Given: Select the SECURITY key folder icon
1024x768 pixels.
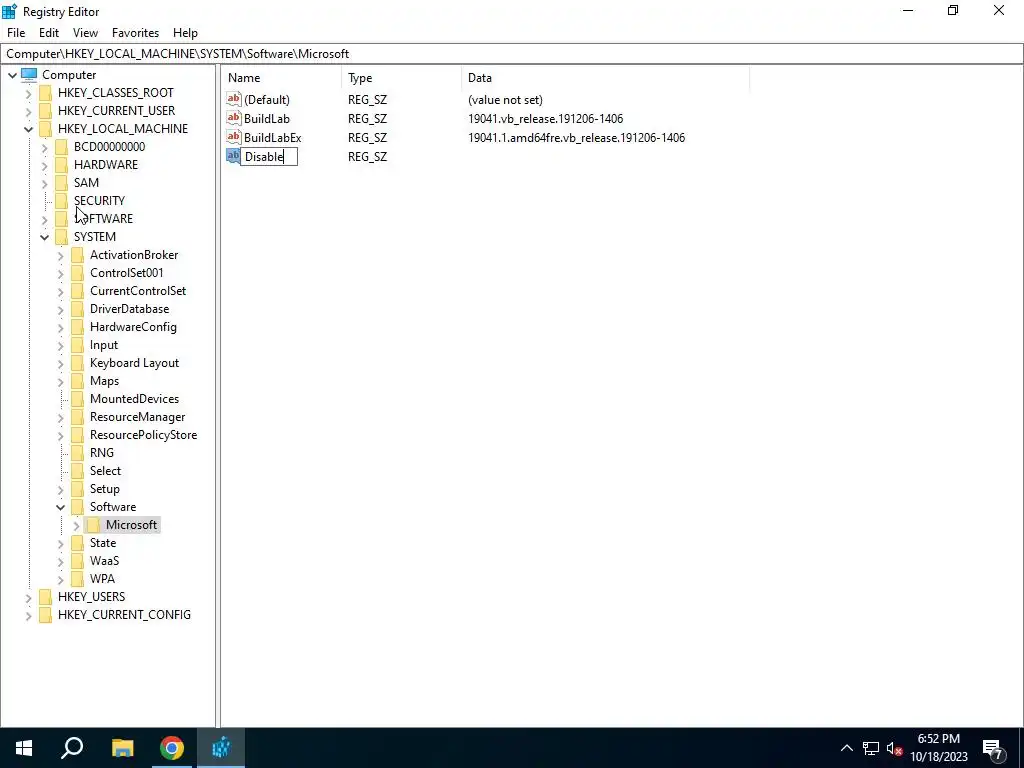Looking at the screenshot, I should 61,200.
